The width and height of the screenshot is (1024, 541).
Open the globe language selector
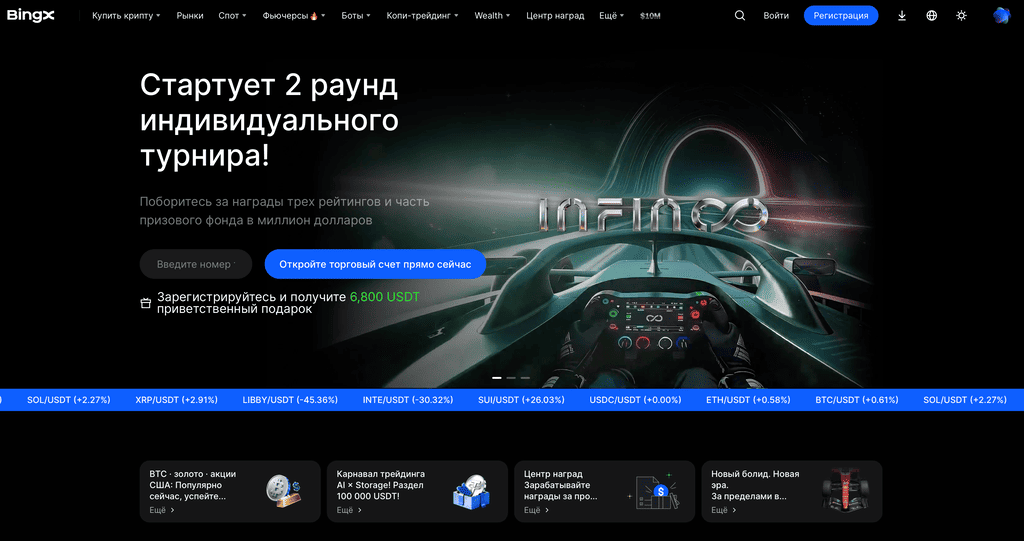(x=932, y=16)
